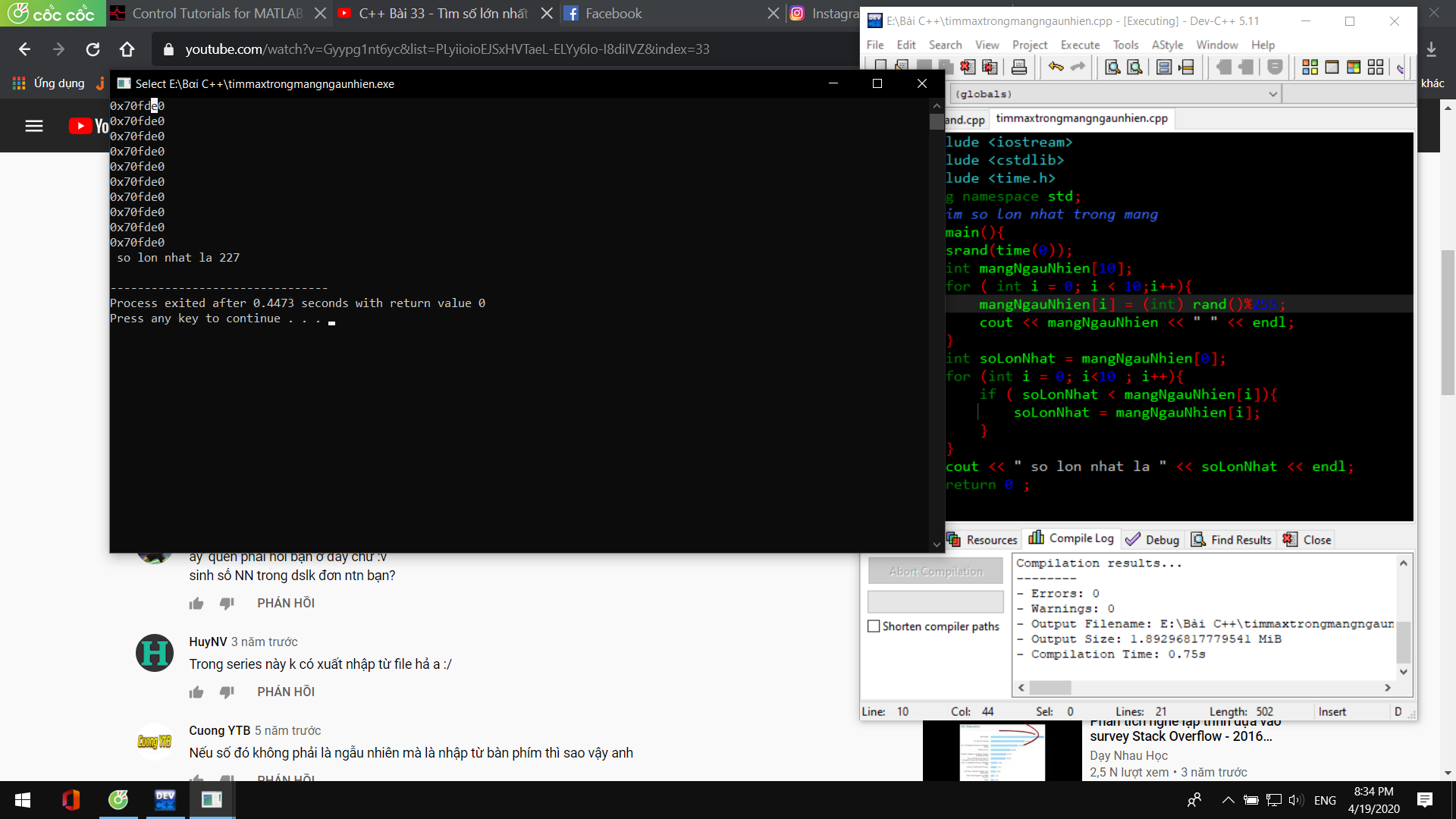Click the Undo arrow toolbar icon
Image resolution: width=1456 pixels, height=819 pixels.
pyautogui.click(x=1056, y=67)
